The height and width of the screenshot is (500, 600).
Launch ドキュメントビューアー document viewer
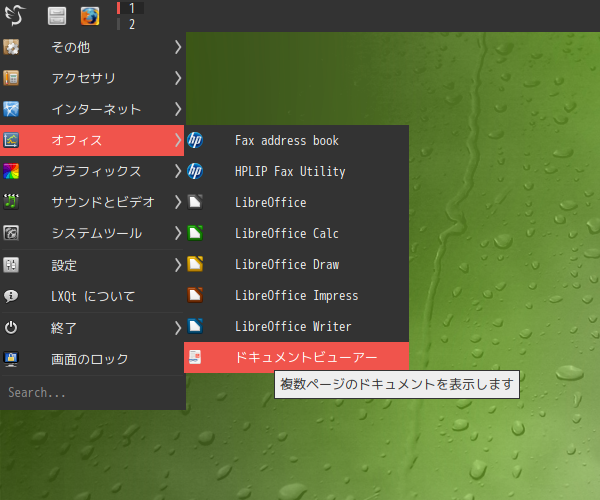[x=297, y=357]
